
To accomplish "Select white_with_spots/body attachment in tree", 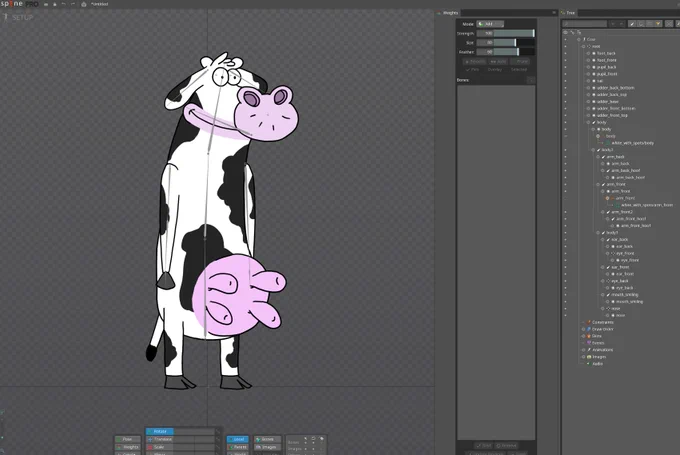I will [x=632, y=143].
